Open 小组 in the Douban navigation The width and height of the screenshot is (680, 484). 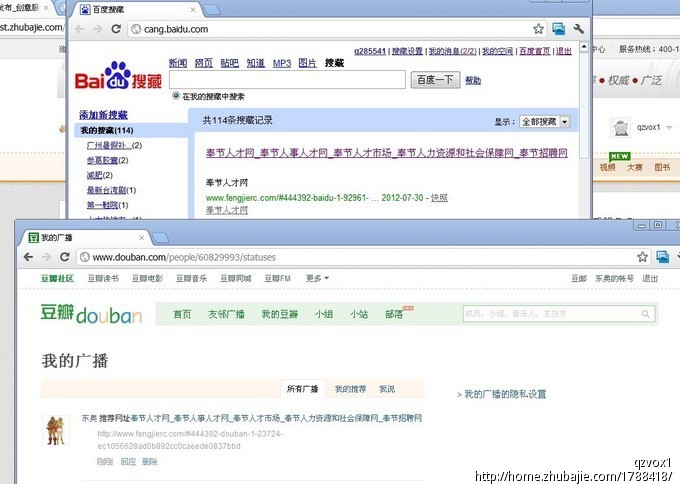pyautogui.click(x=324, y=314)
